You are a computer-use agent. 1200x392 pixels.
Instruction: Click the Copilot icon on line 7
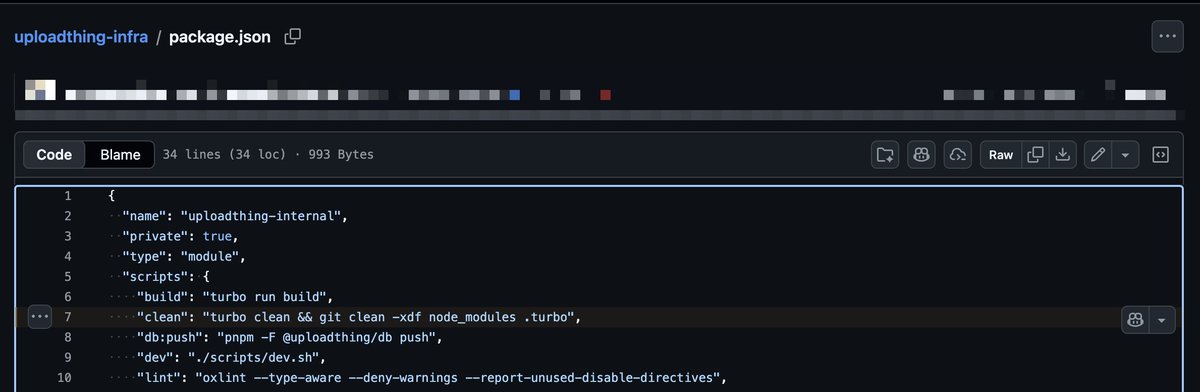click(1136, 319)
